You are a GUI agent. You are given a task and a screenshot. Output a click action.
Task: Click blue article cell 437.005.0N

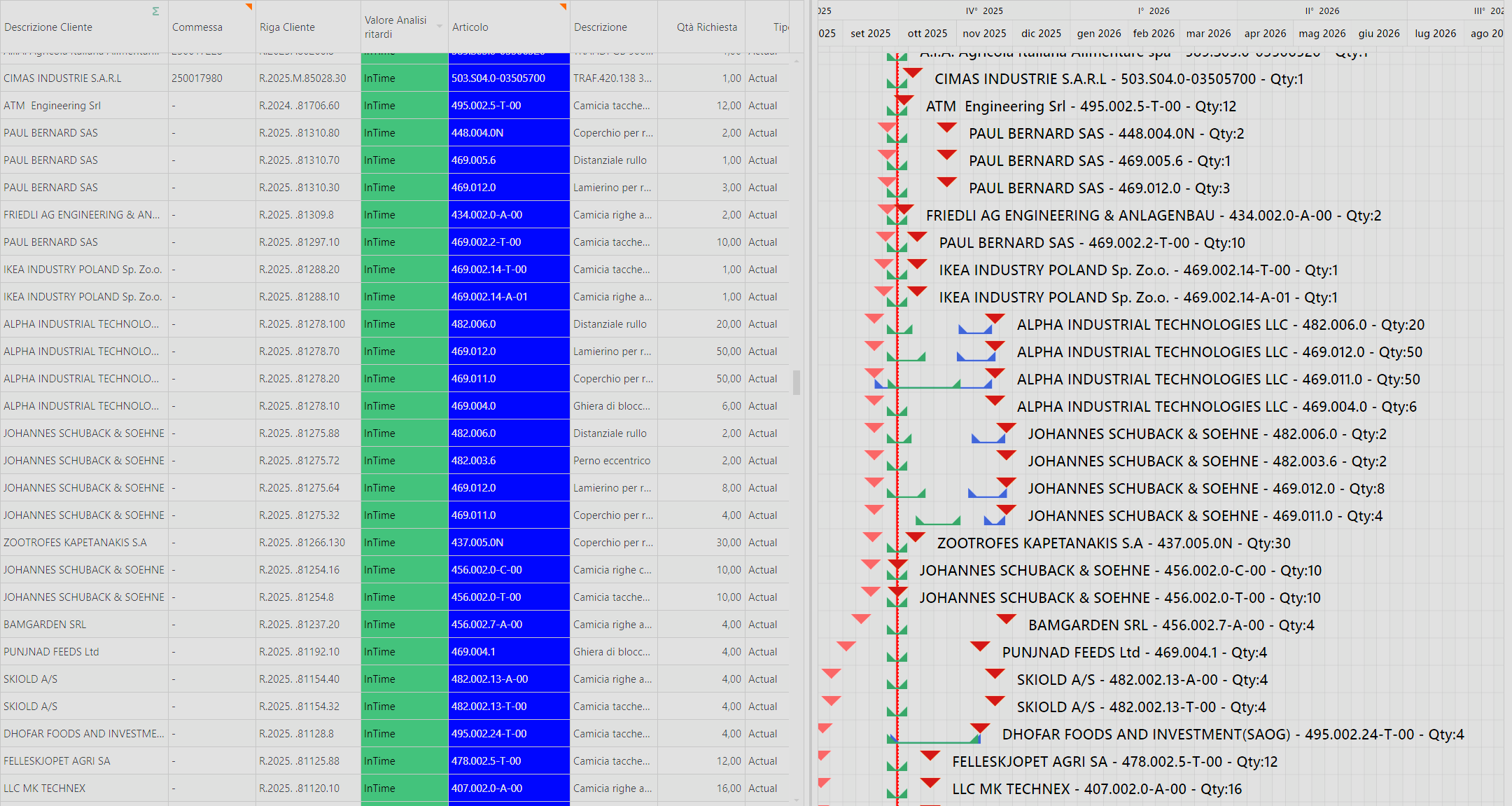pos(508,543)
